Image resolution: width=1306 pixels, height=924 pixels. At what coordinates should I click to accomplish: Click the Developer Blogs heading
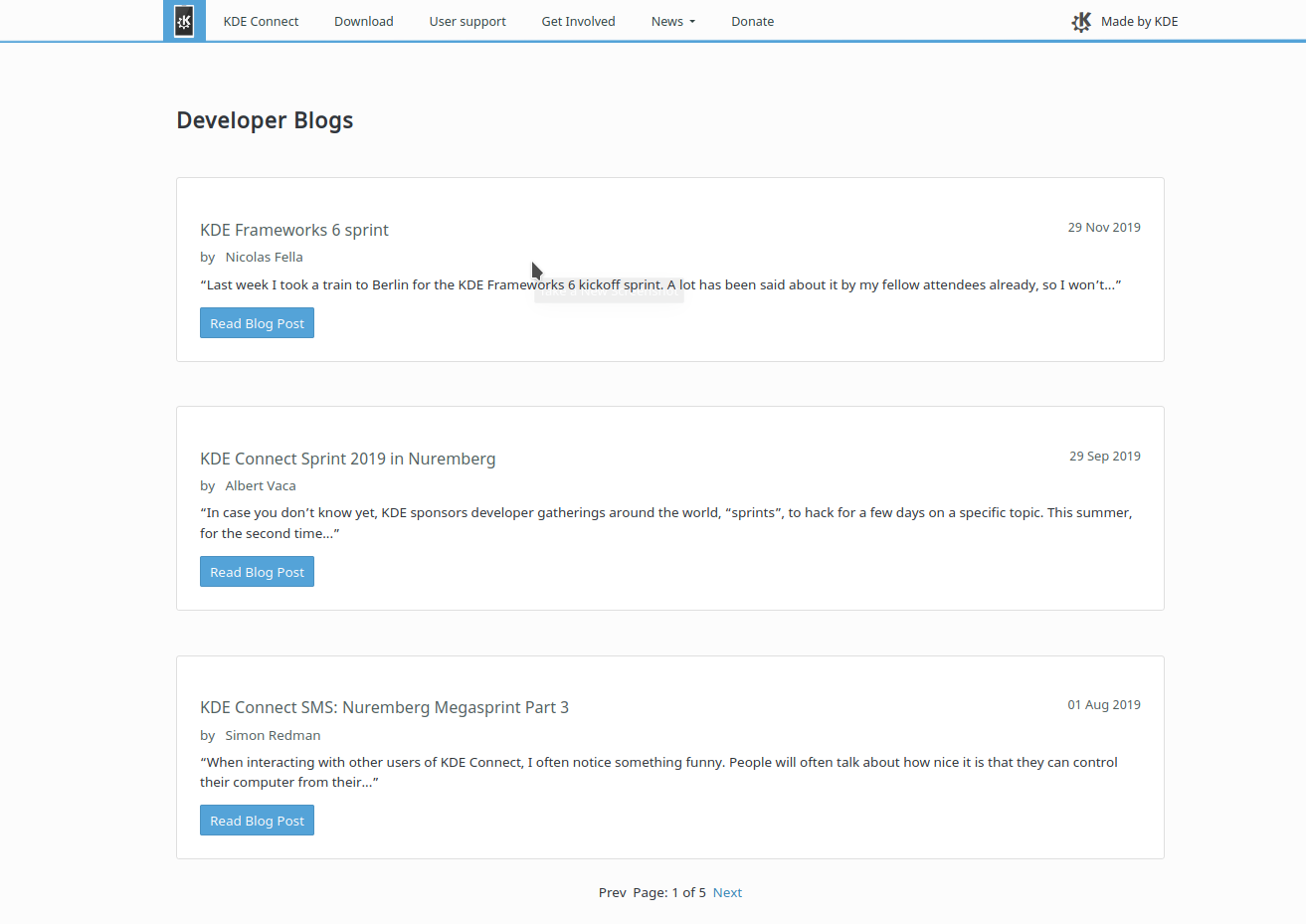coord(265,120)
